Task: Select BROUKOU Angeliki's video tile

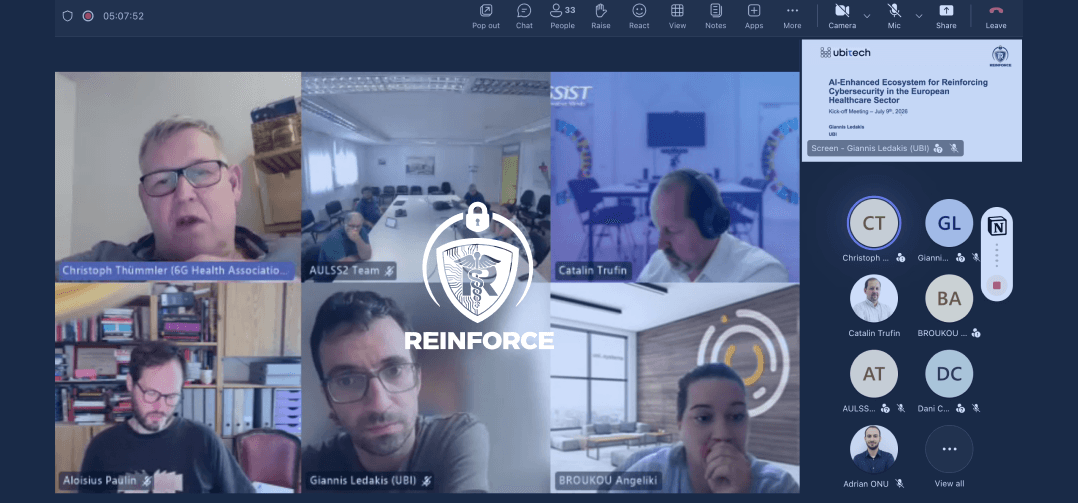Action: 675,388
